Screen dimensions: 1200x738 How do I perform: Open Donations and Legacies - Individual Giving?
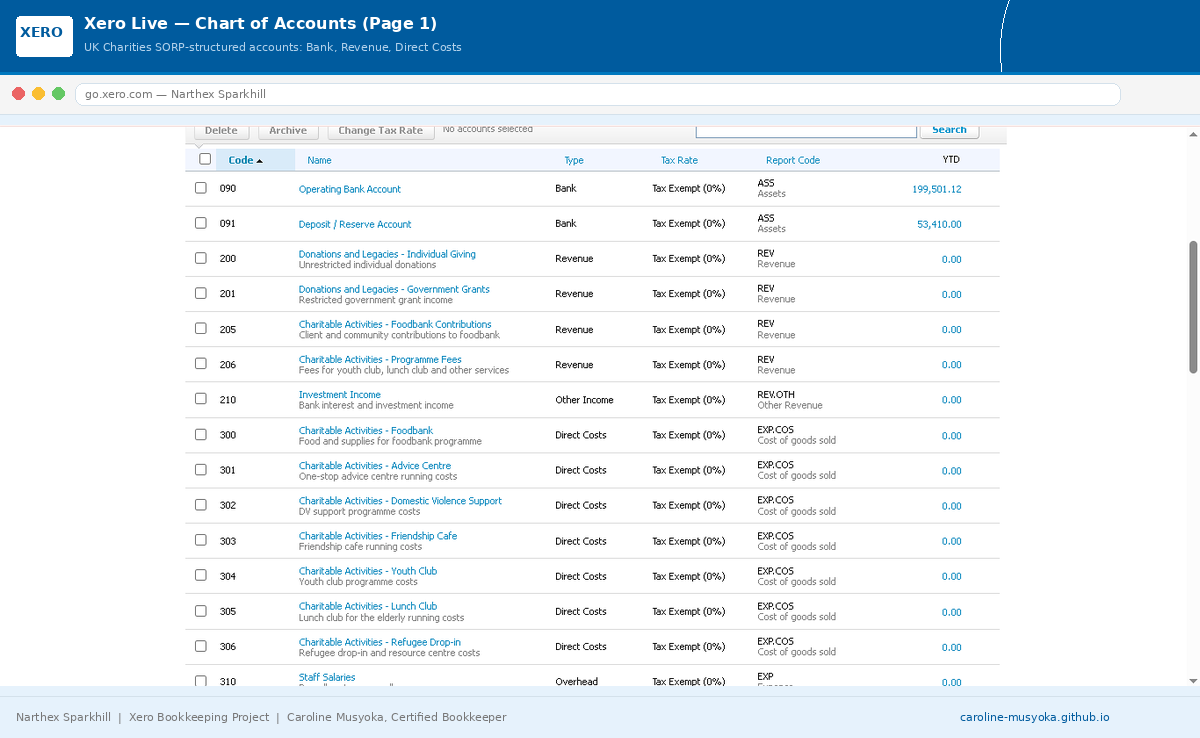pos(387,254)
